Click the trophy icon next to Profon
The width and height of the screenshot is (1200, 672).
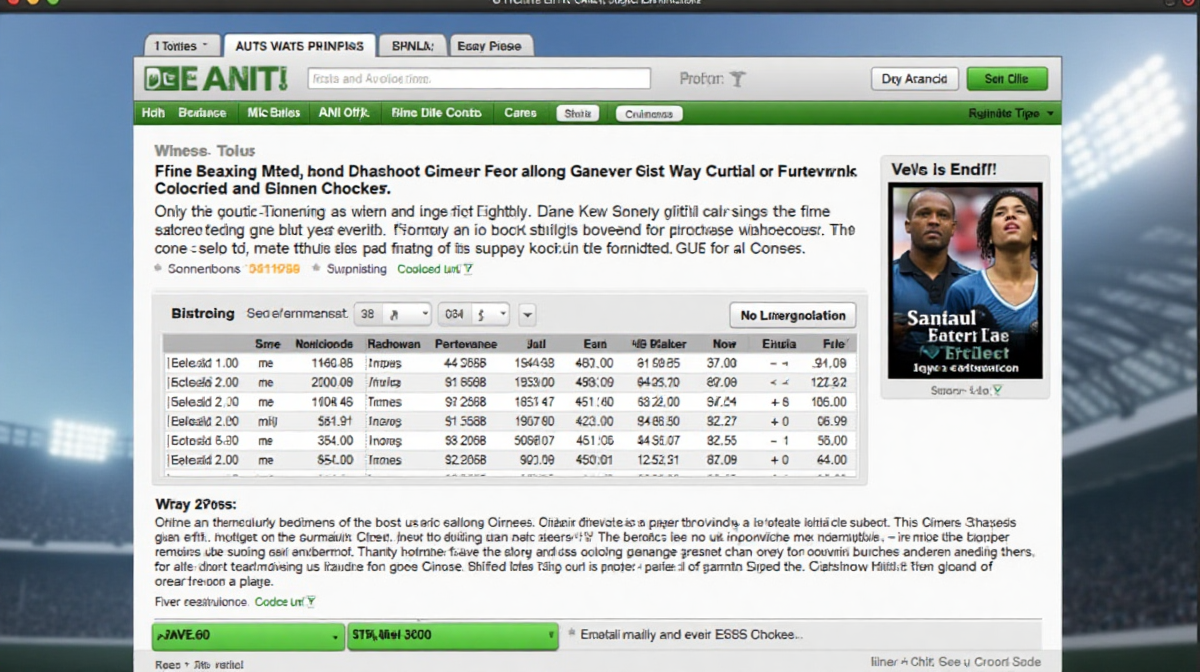click(x=738, y=79)
